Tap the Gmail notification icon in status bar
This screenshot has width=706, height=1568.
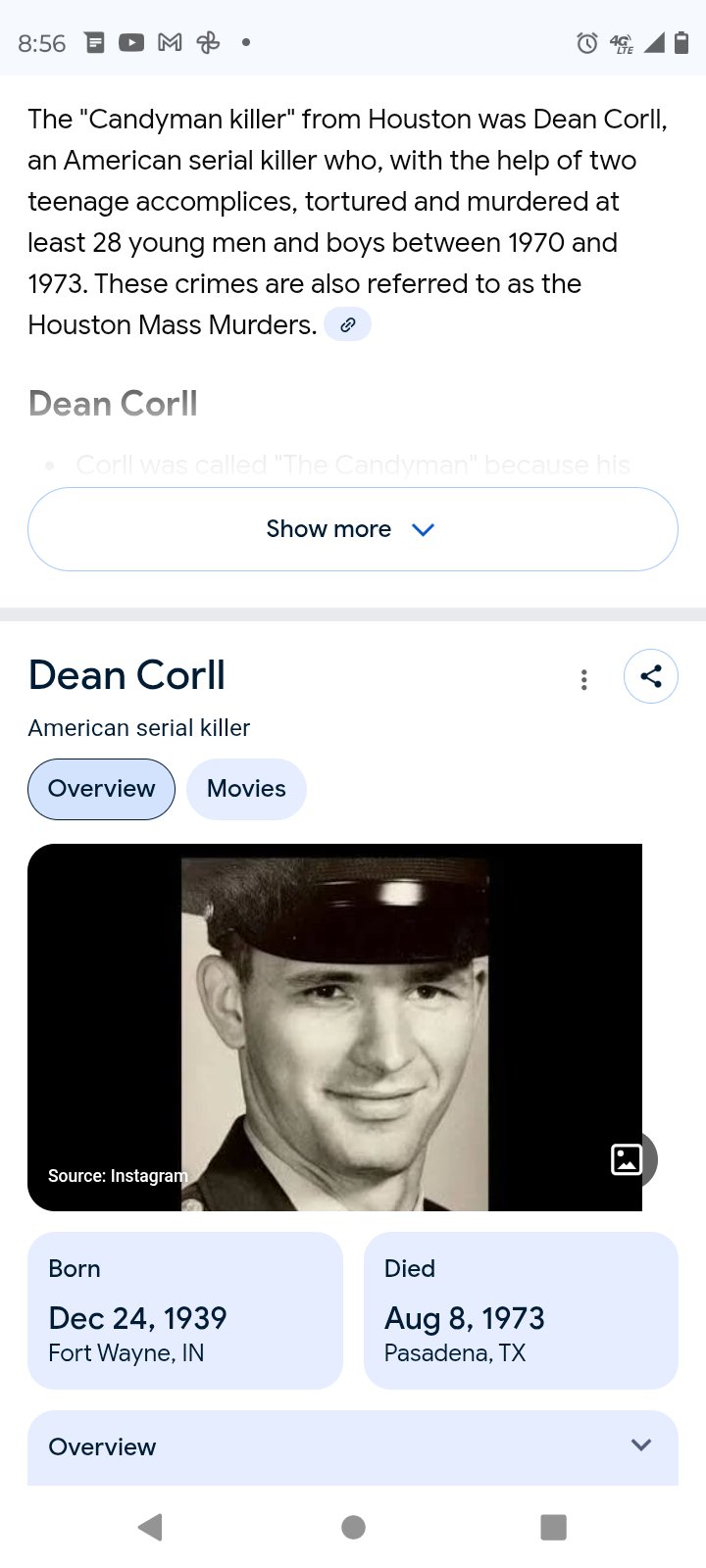tap(170, 42)
